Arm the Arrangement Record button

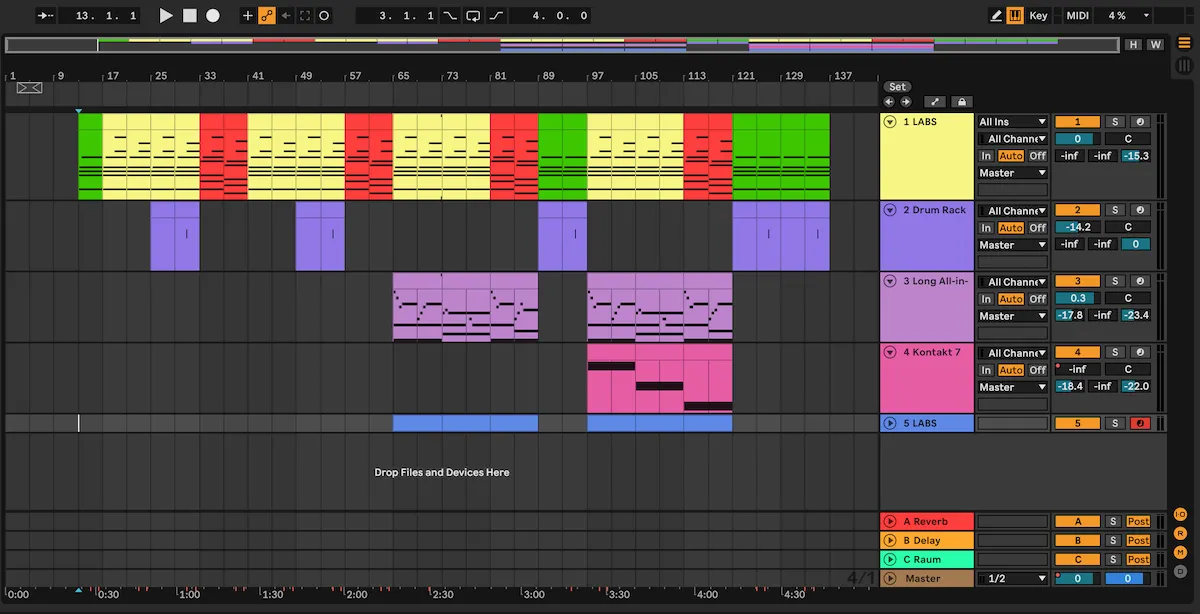(x=213, y=16)
